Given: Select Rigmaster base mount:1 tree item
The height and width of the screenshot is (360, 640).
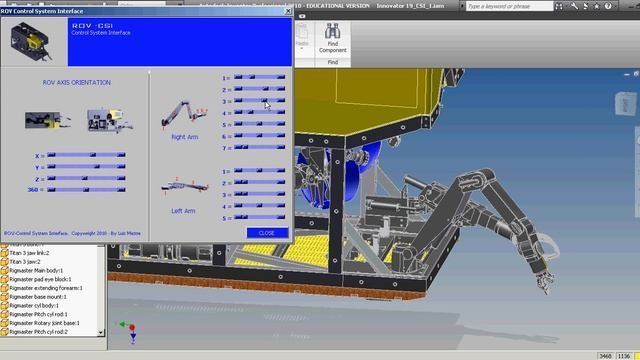Looking at the screenshot, I should (x=38, y=297).
